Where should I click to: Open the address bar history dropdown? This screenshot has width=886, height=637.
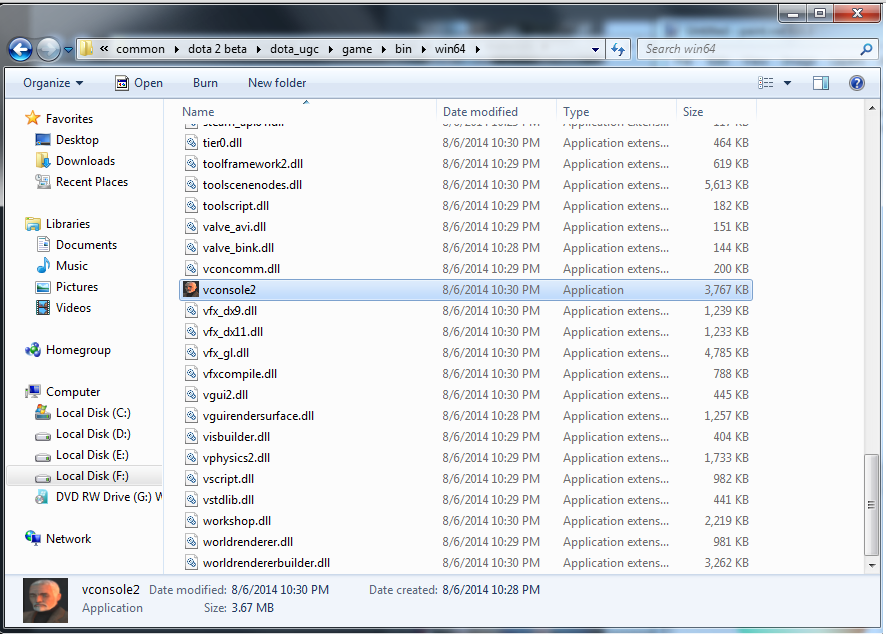click(595, 50)
